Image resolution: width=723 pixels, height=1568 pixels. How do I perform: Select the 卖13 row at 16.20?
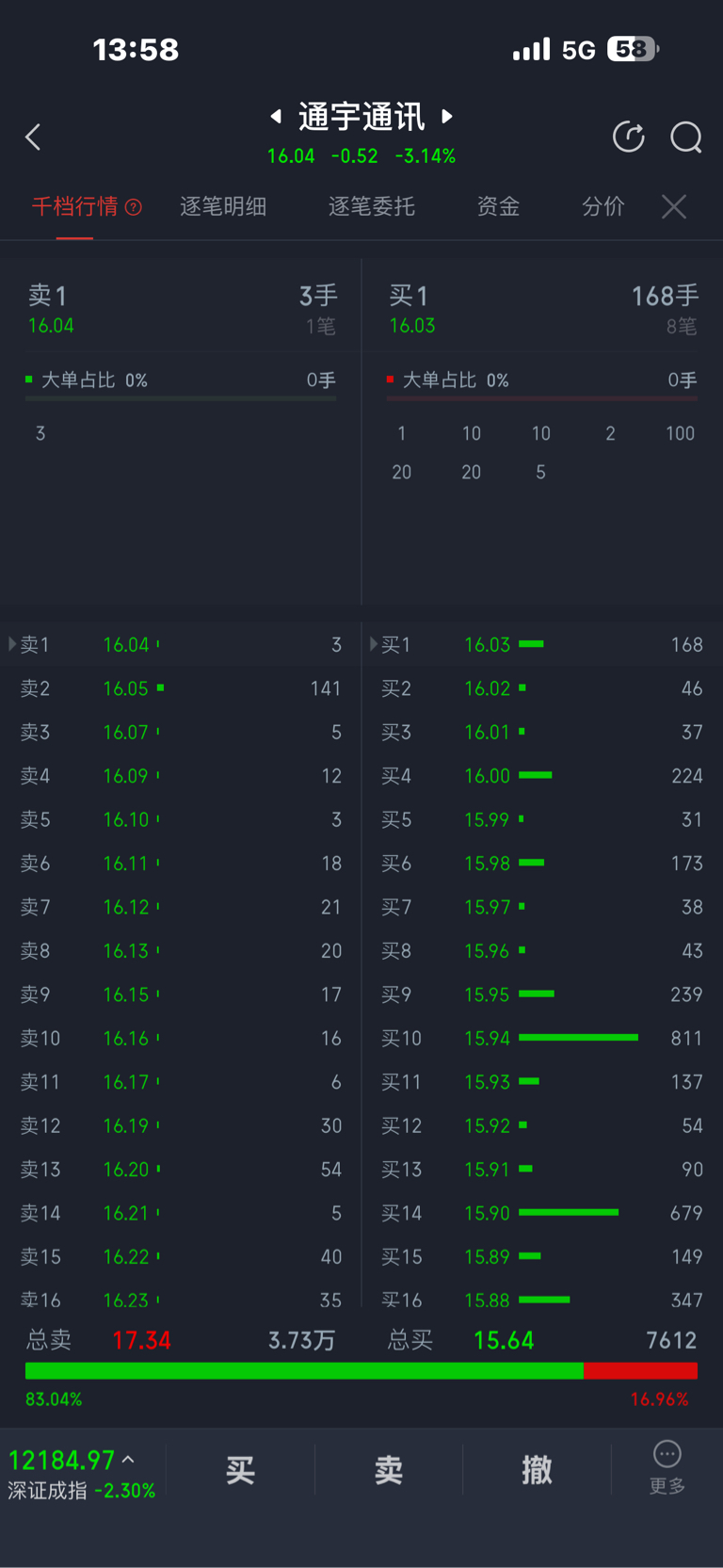[181, 1169]
